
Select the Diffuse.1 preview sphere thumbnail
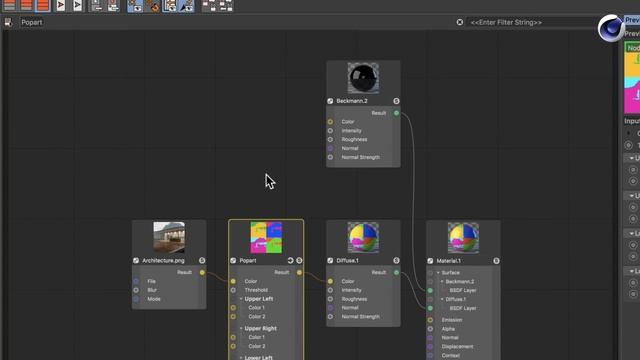[363, 238]
